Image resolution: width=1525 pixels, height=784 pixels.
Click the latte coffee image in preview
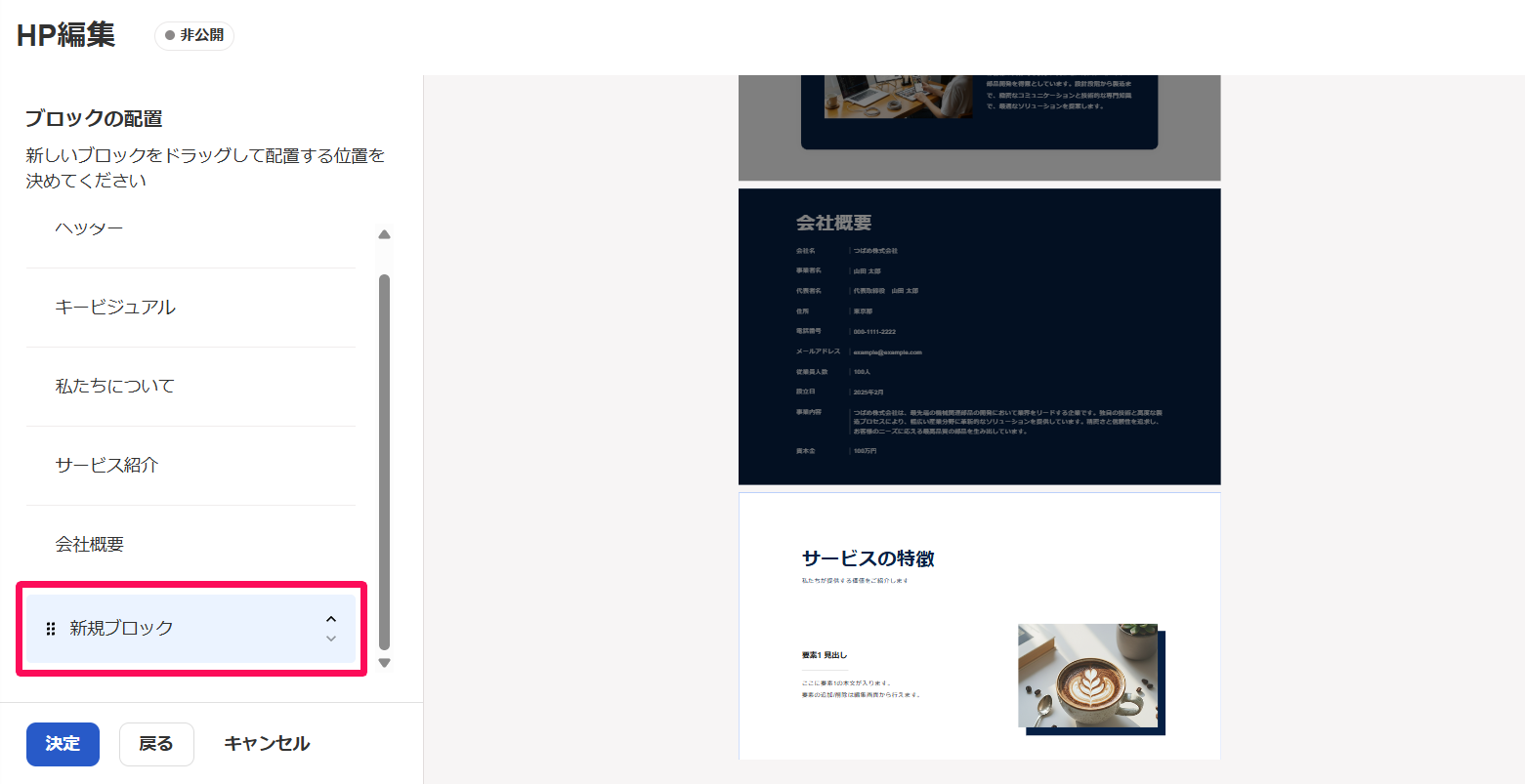click(x=1088, y=676)
